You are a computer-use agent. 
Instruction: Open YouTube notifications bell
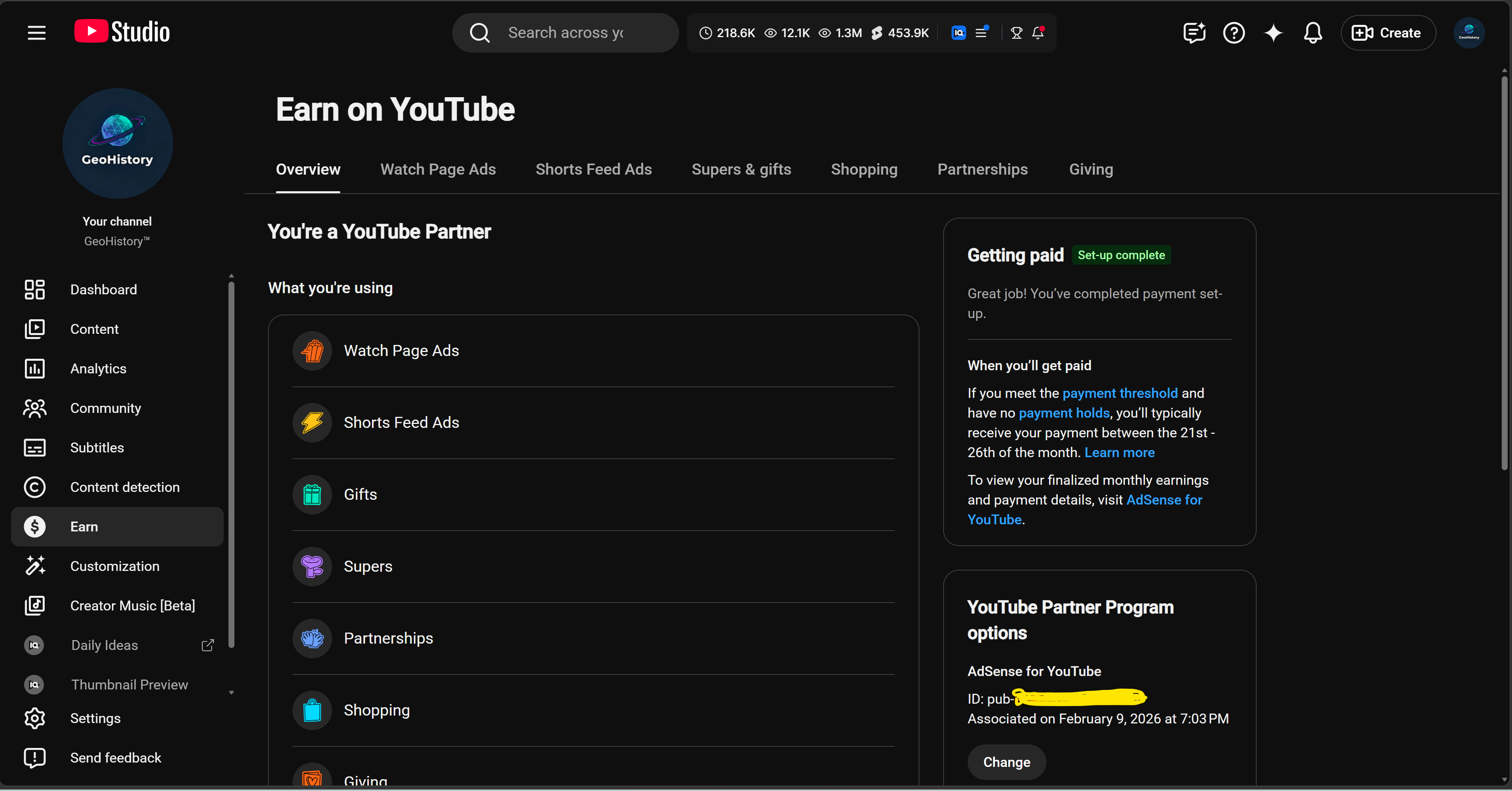click(1313, 33)
